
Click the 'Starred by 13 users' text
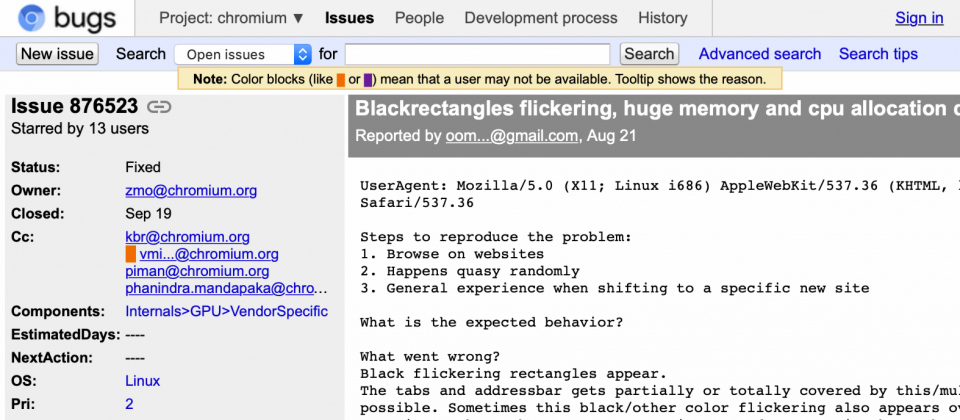80,129
